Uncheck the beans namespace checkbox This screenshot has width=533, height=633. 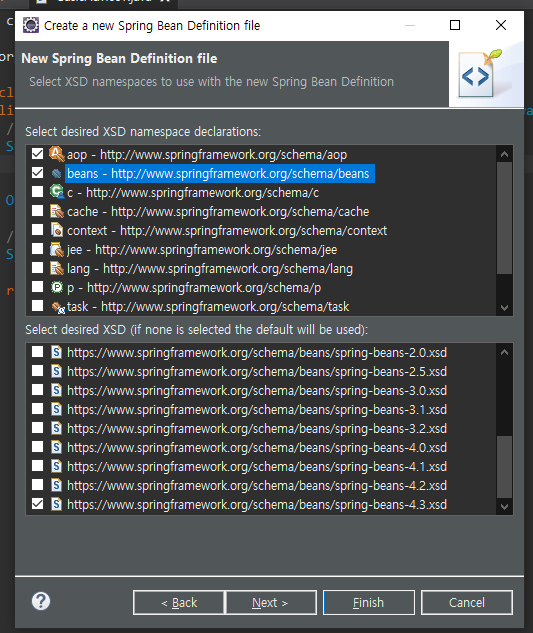37,173
